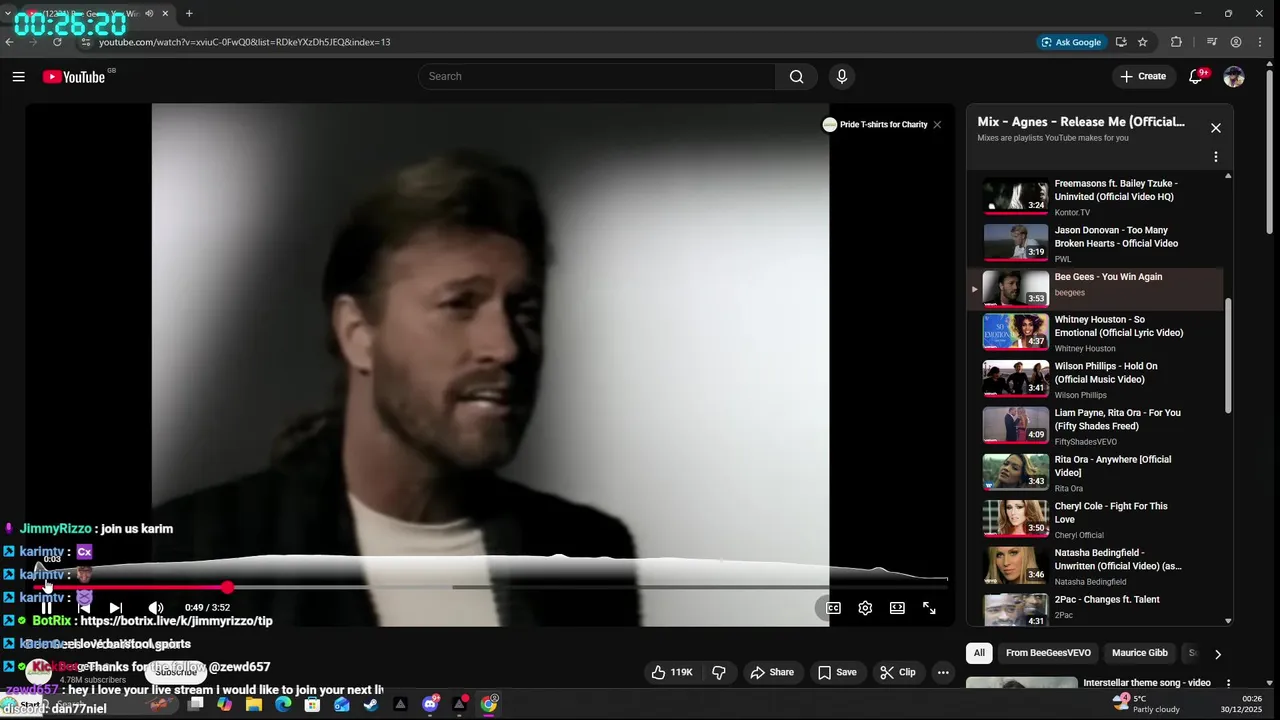This screenshot has width=1280, height=720.
Task: Play Jason Donovan - Too Many Broken Hearts
Action: [1096, 243]
